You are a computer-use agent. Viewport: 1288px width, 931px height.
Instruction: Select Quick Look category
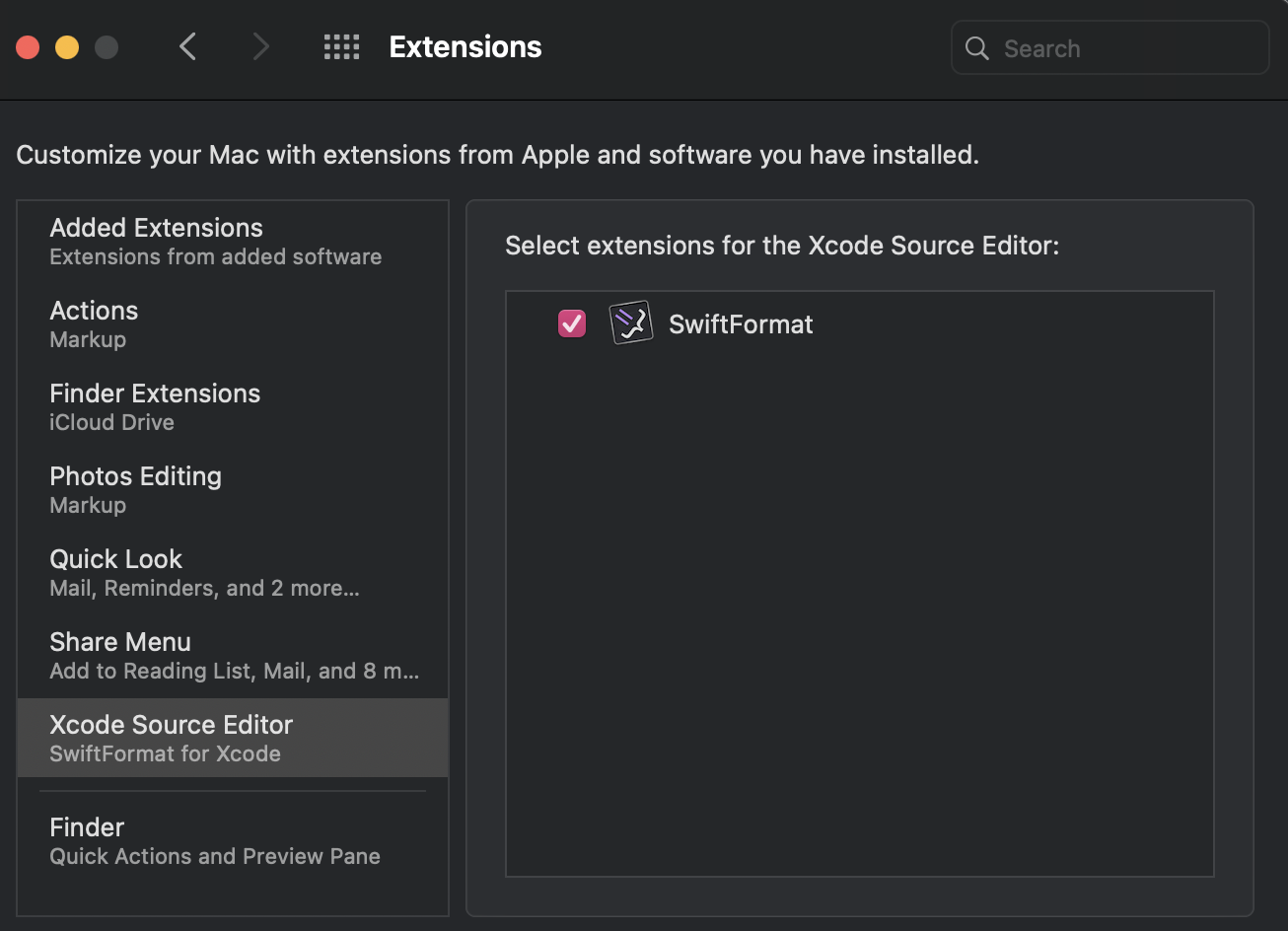(233, 573)
